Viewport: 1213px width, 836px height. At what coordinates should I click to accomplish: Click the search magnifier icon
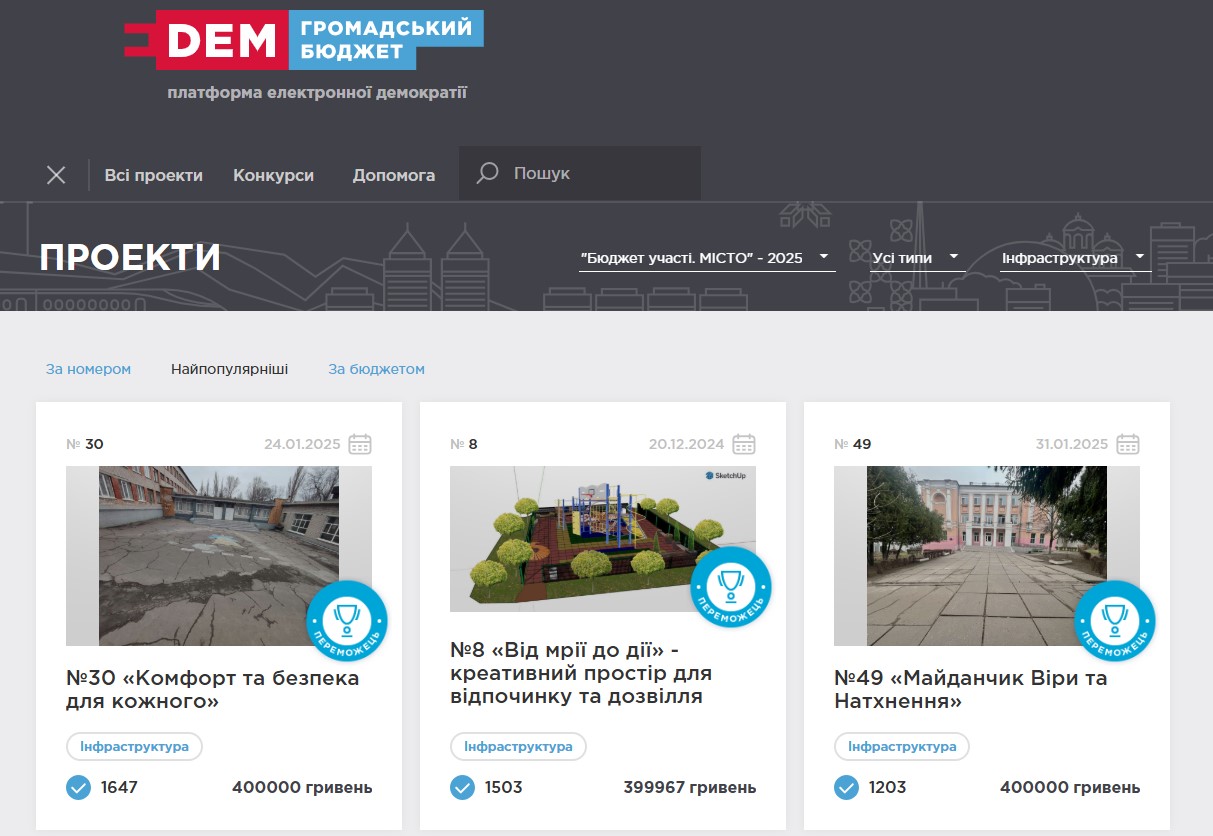tap(487, 174)
